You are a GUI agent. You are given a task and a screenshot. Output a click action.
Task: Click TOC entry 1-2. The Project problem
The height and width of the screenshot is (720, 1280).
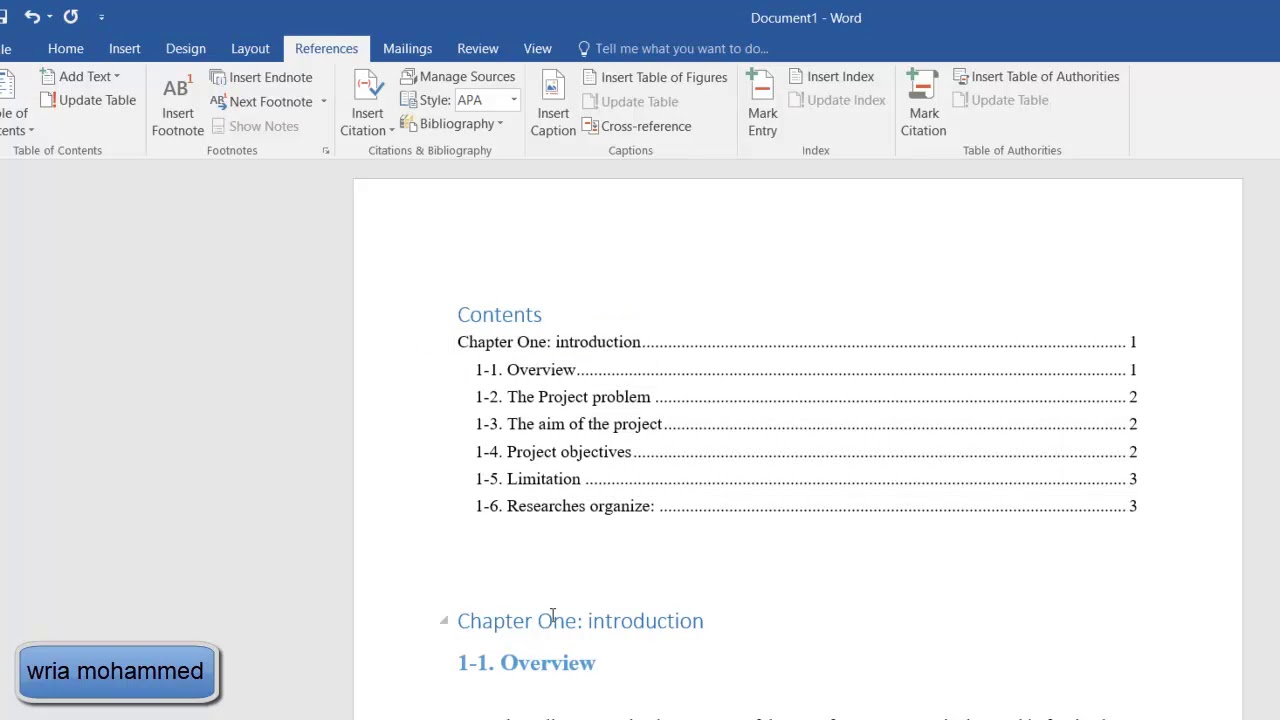tap(806, 397)
